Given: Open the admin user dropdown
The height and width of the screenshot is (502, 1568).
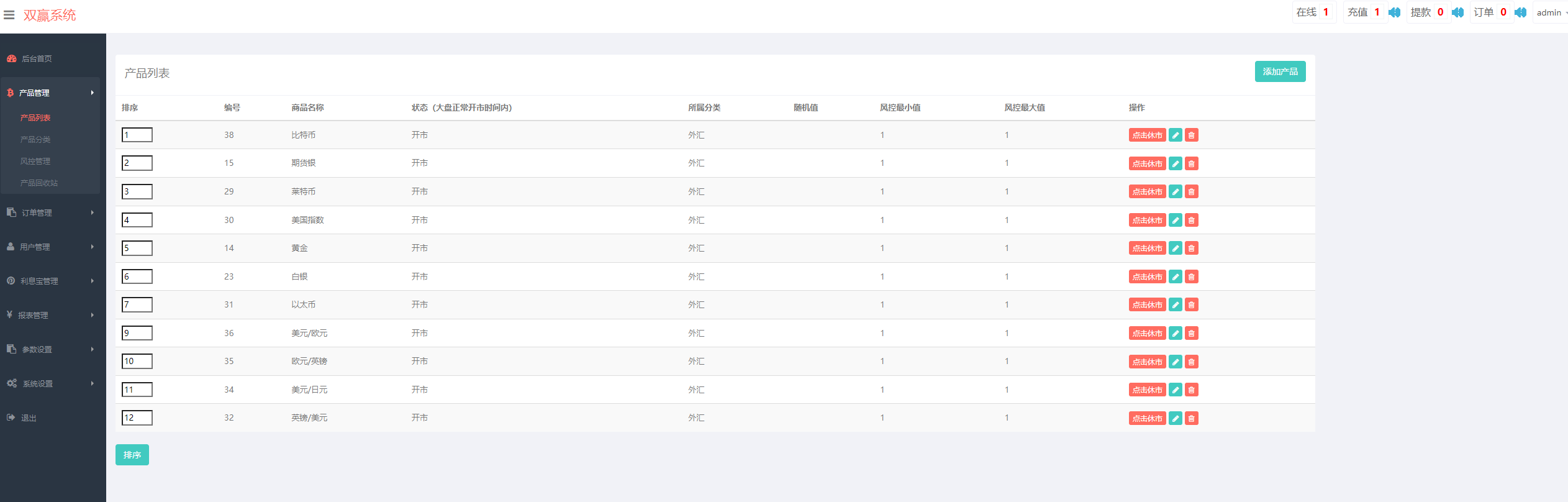Looking at the screenshot, I should point(1550,12).
